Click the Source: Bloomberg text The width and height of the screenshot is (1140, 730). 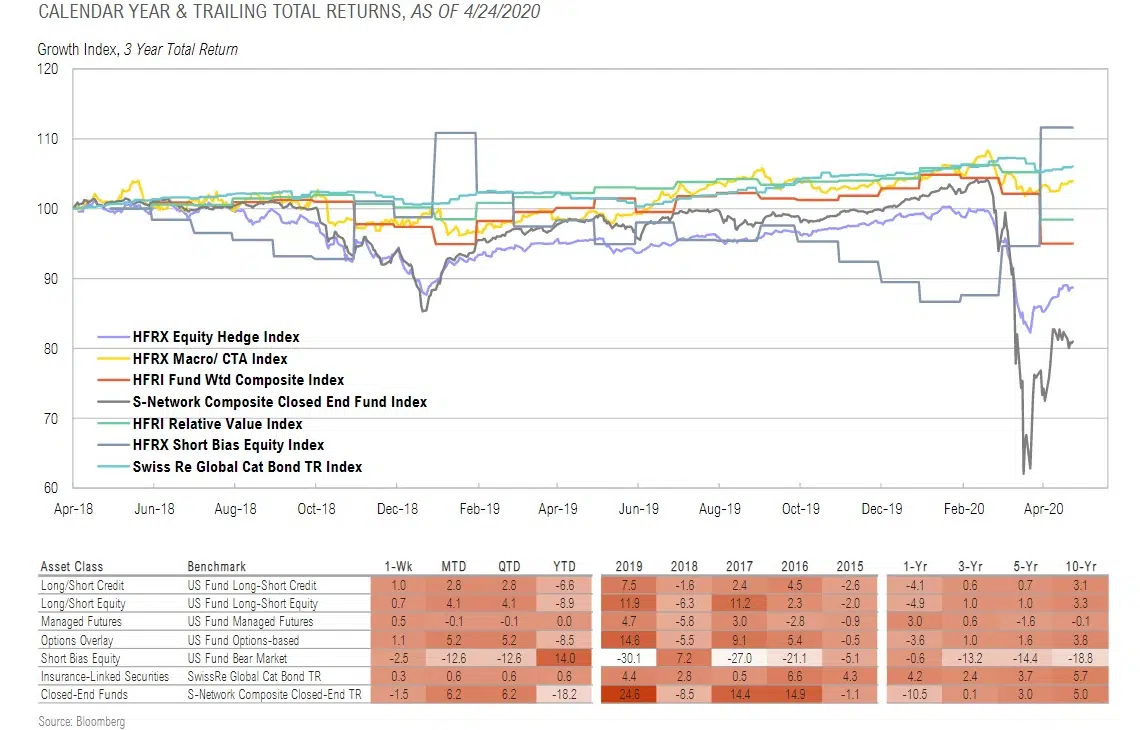coord(83,719)
